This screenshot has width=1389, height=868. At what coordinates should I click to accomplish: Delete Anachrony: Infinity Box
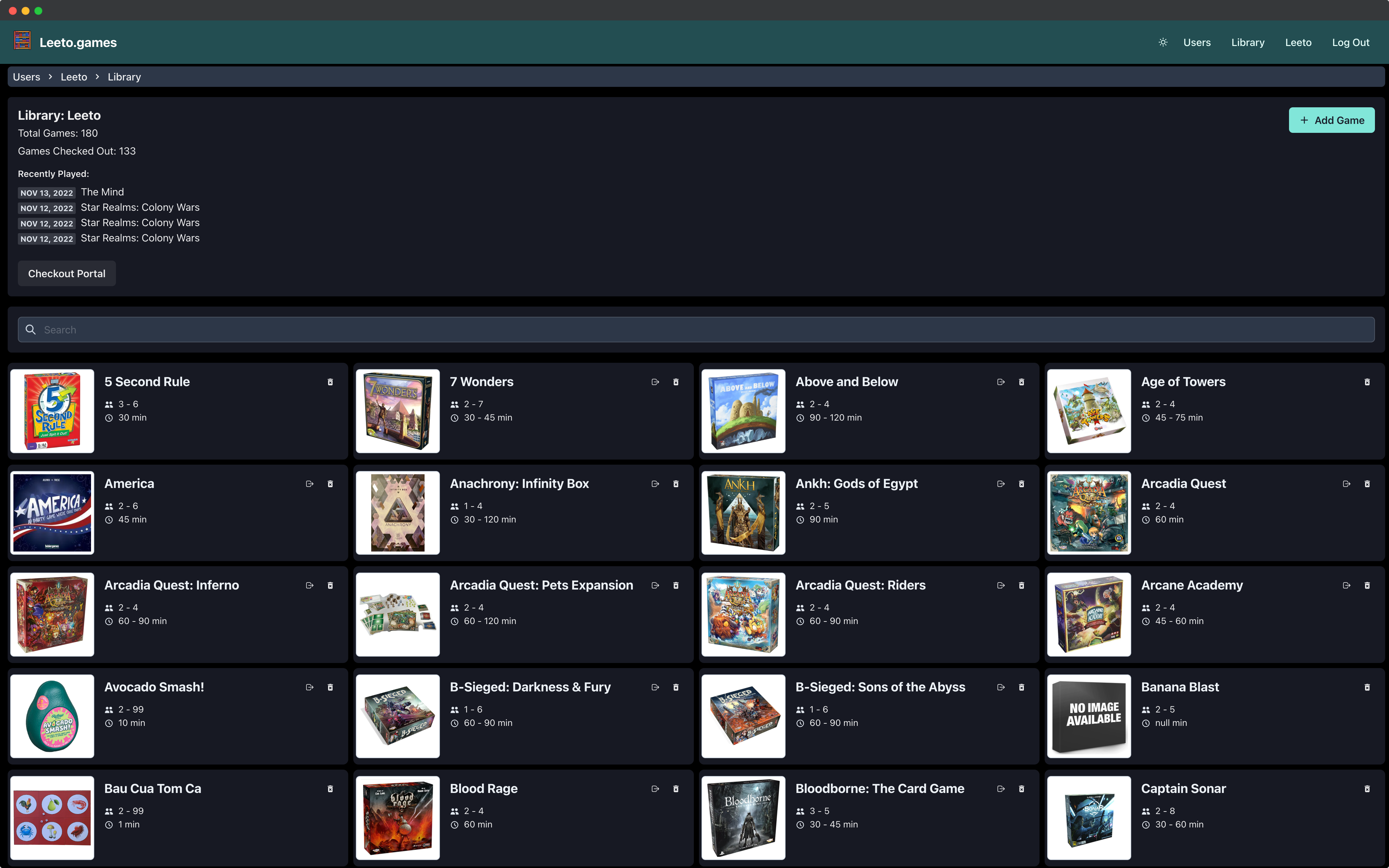coord(676,484)
